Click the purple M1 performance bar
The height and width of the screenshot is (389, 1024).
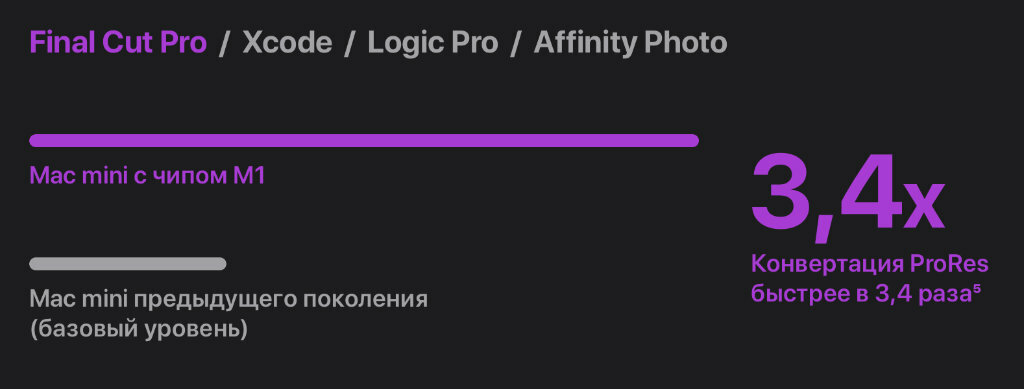pyautogui.click(x=364, y=140)
